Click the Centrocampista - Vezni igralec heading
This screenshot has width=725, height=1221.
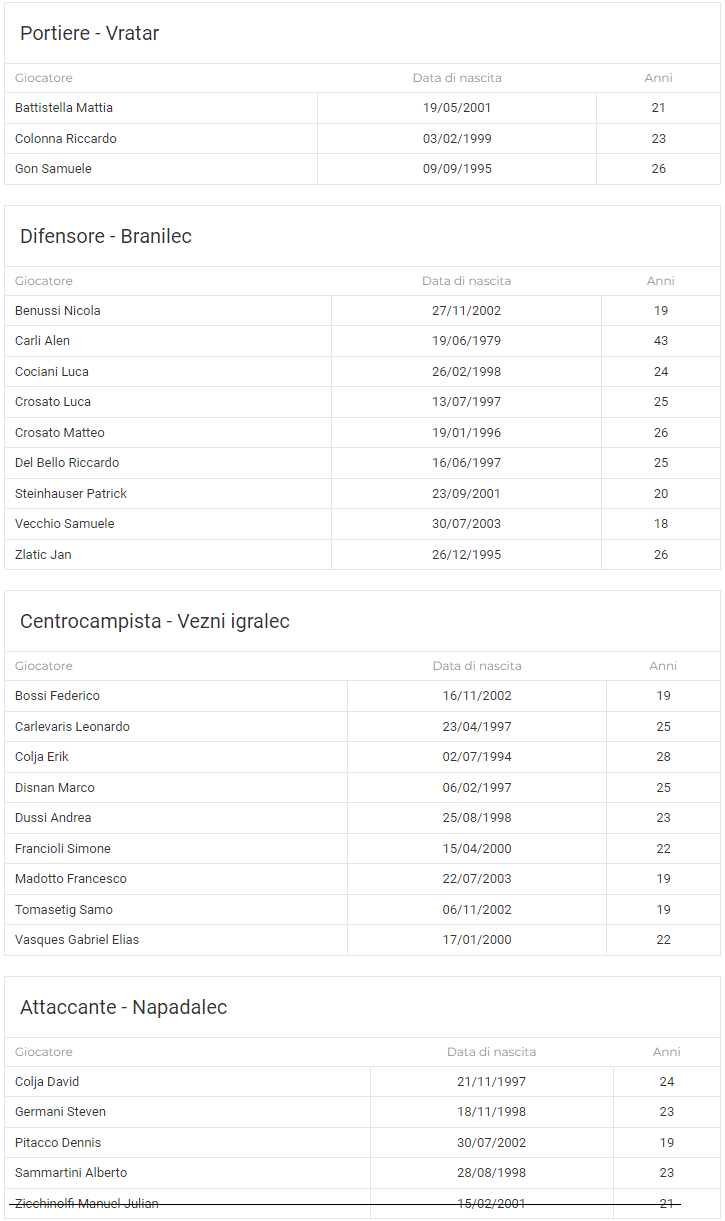pos(155,621)
